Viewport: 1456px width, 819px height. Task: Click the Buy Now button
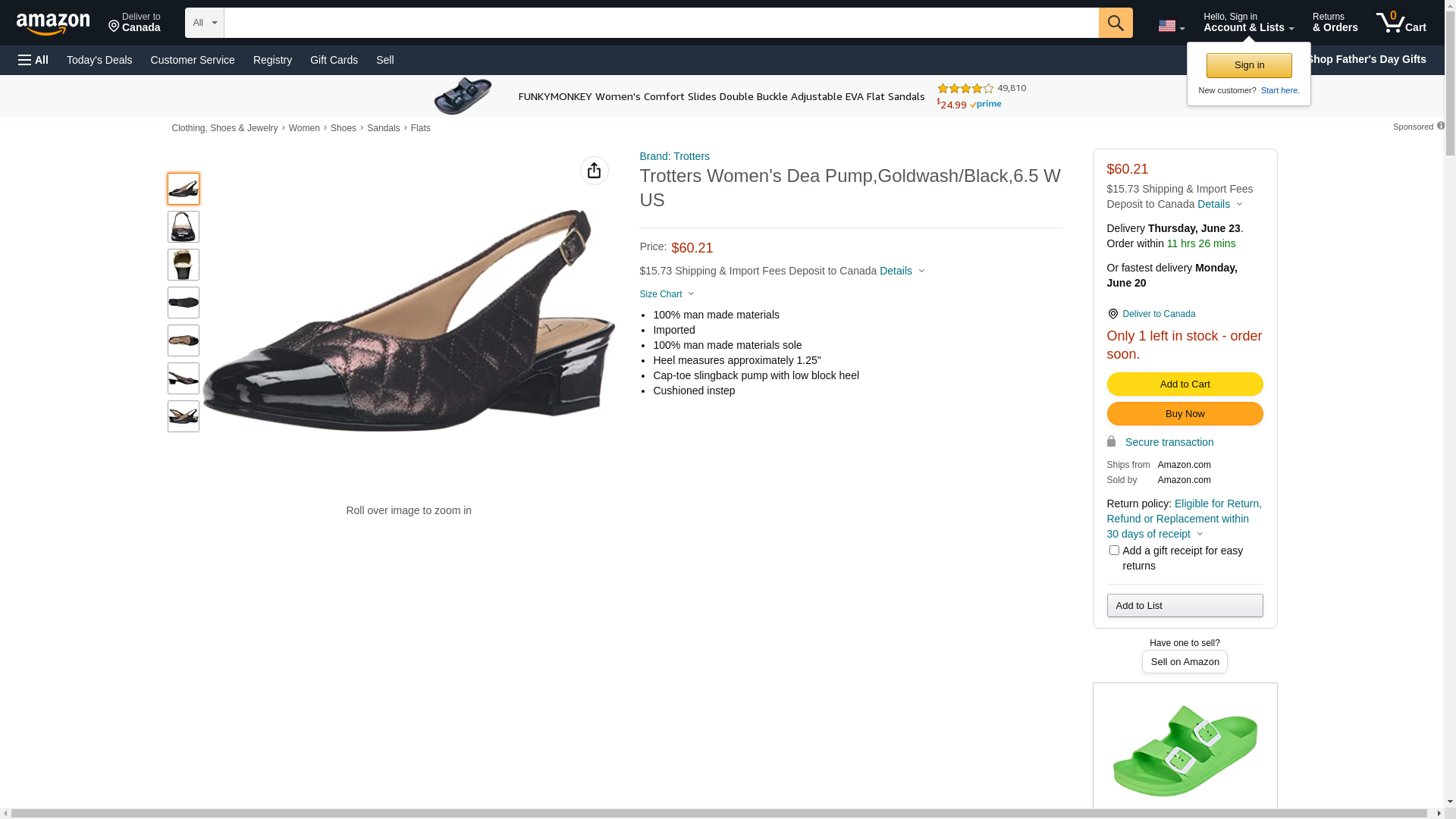(x=1185, y=414)
